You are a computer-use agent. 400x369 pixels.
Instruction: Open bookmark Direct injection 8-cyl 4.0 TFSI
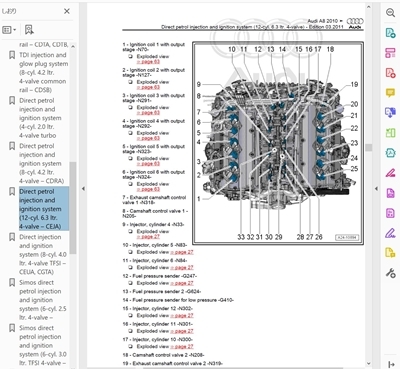click(43, 254)
